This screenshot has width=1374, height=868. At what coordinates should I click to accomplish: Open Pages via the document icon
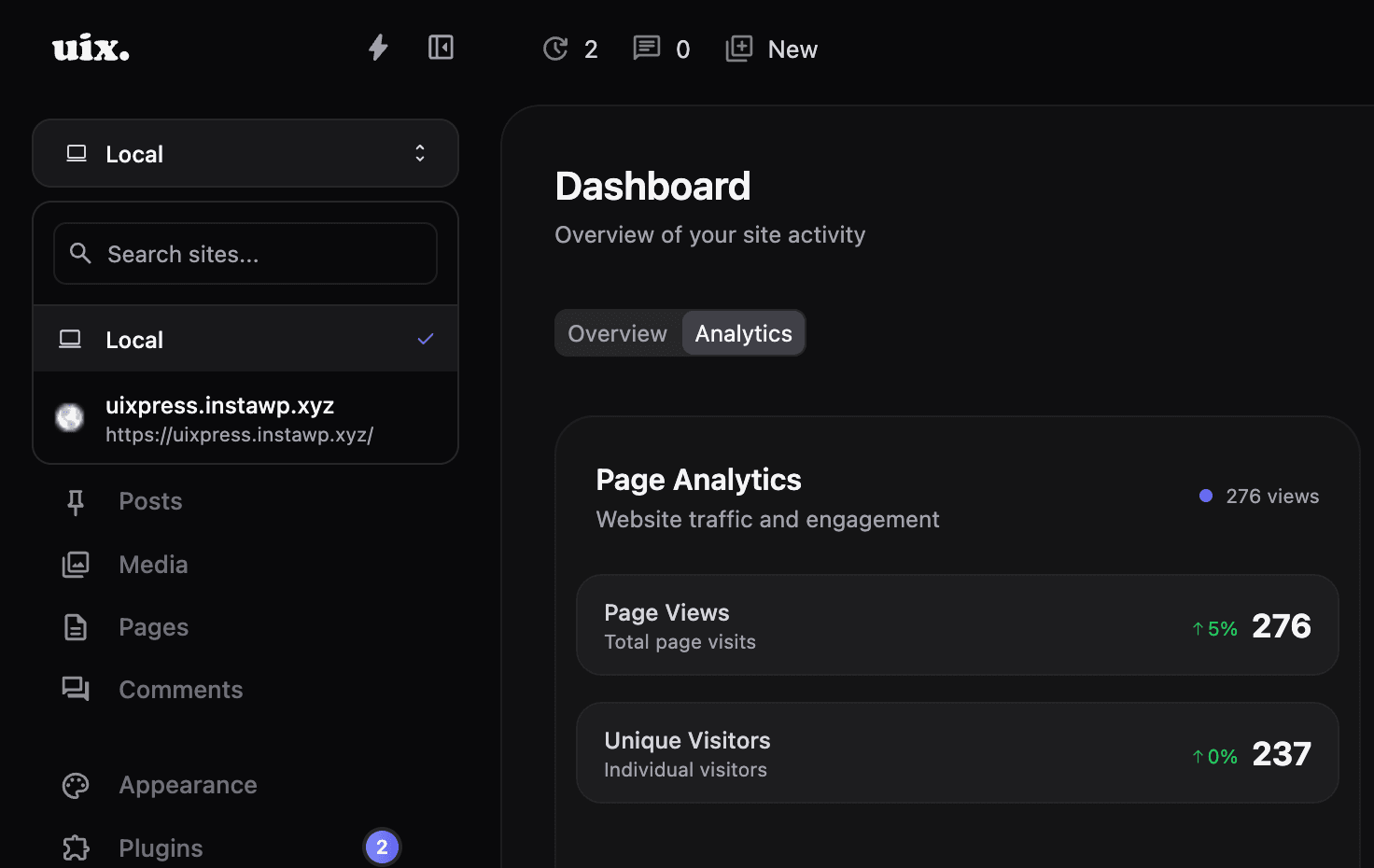point(75,626)
